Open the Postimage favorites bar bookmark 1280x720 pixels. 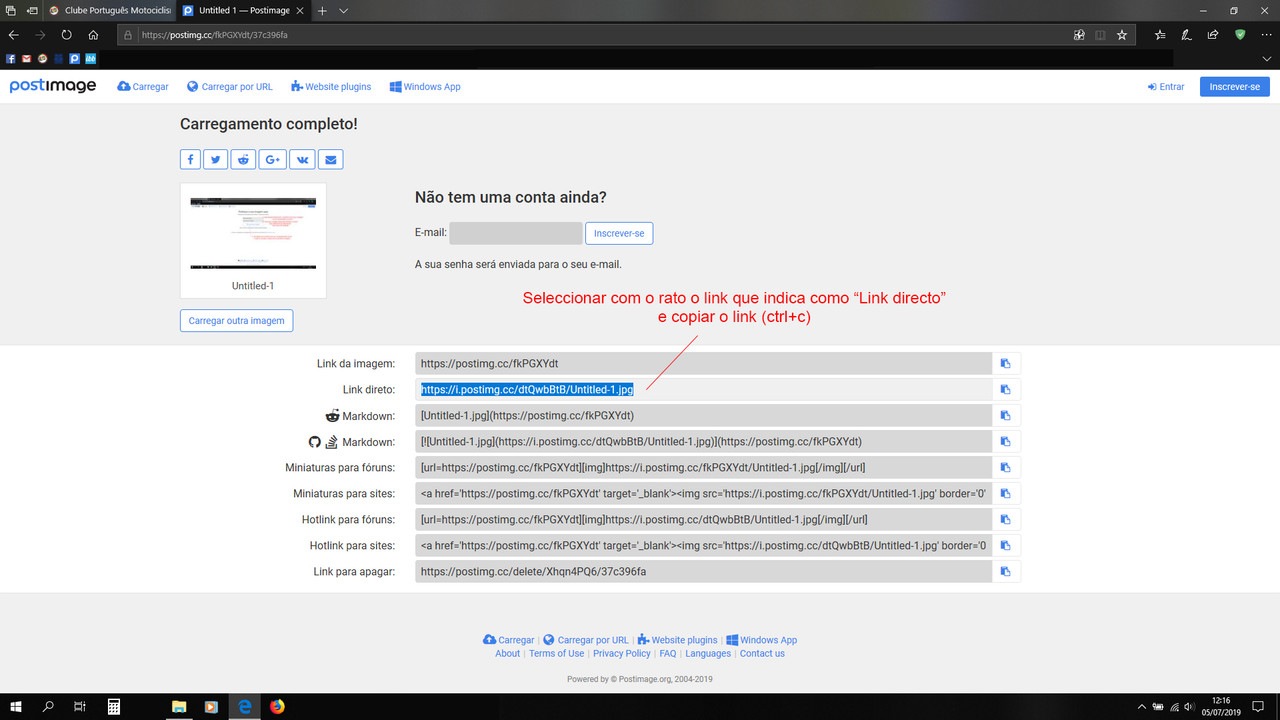tap(74, 59)
